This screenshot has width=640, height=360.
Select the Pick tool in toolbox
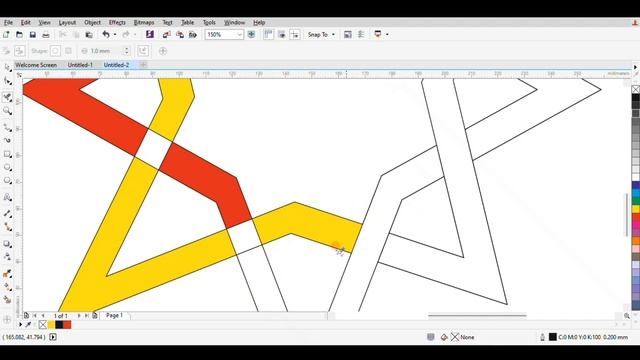(7, 67)
